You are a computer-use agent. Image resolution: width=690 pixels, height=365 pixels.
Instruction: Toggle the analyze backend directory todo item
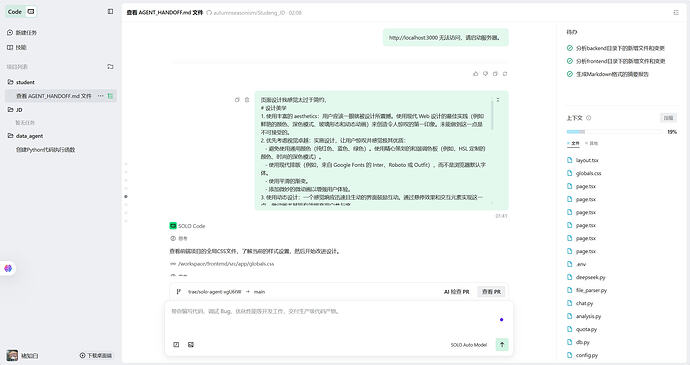pyautogui.click(x=616, y=48)
